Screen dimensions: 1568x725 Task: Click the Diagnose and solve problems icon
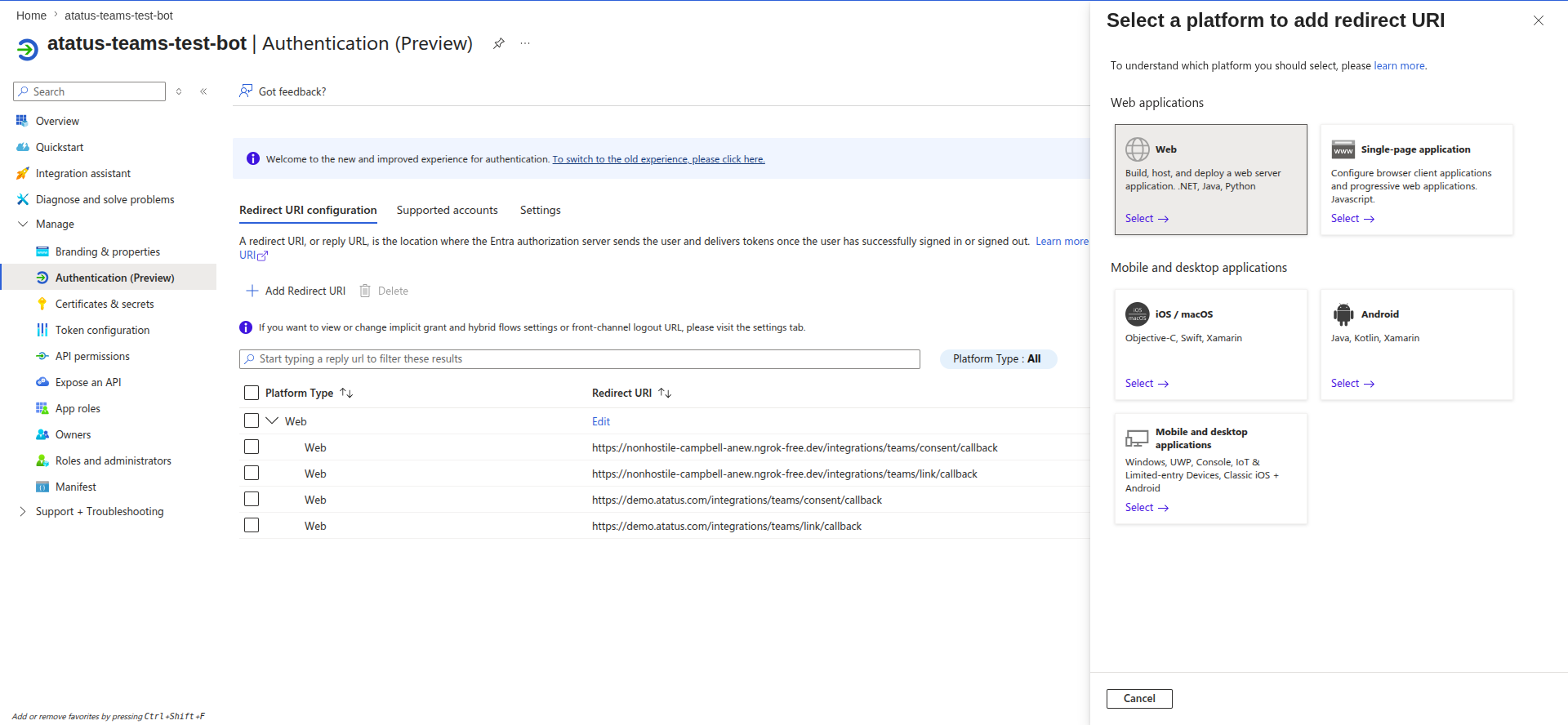click(x=22, y=199)
